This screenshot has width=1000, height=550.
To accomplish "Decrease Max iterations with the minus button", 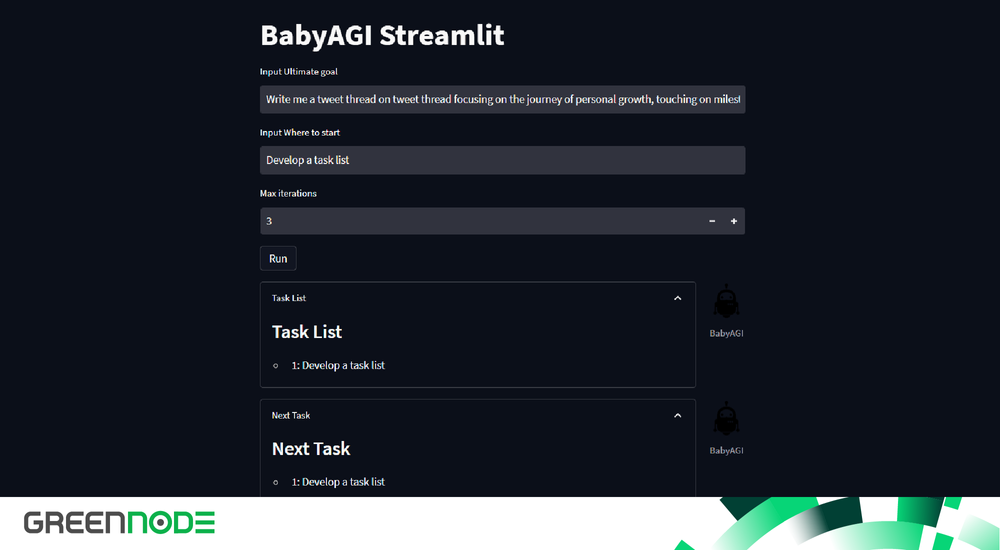I will (x=712, y=221).
